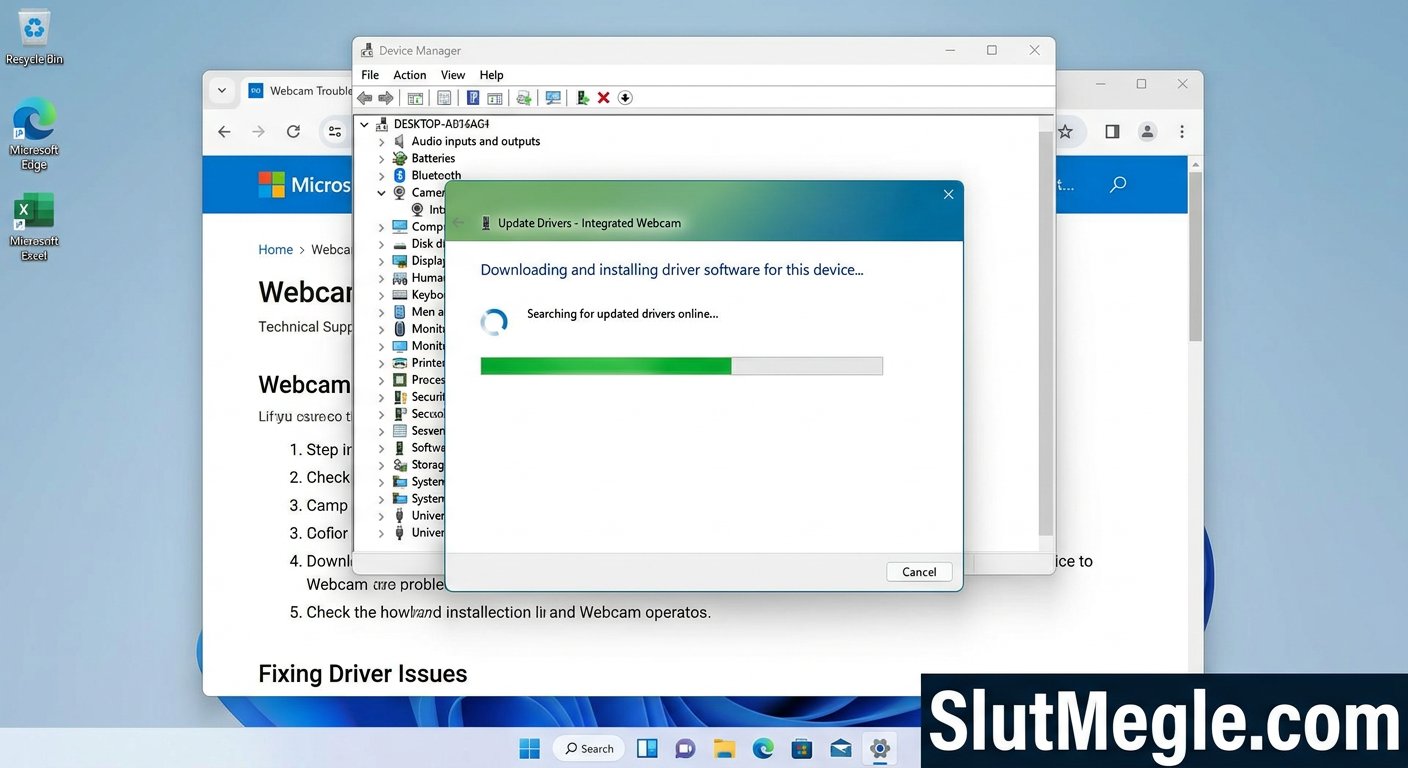This screenshot has width=1408, height=768.
Task: Click the Device Manager vertical scrollbar
Action: coord(1046,335)
